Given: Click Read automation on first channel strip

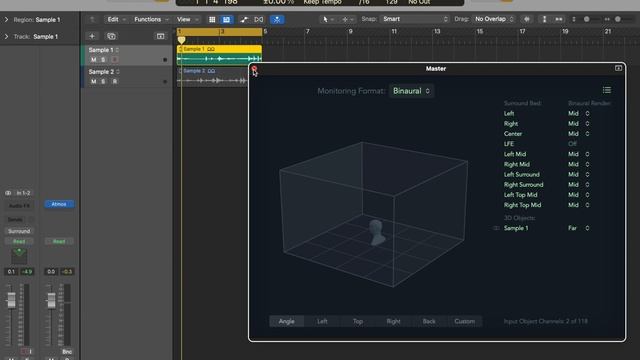Looking at the screenshot, I should [19, 242].
